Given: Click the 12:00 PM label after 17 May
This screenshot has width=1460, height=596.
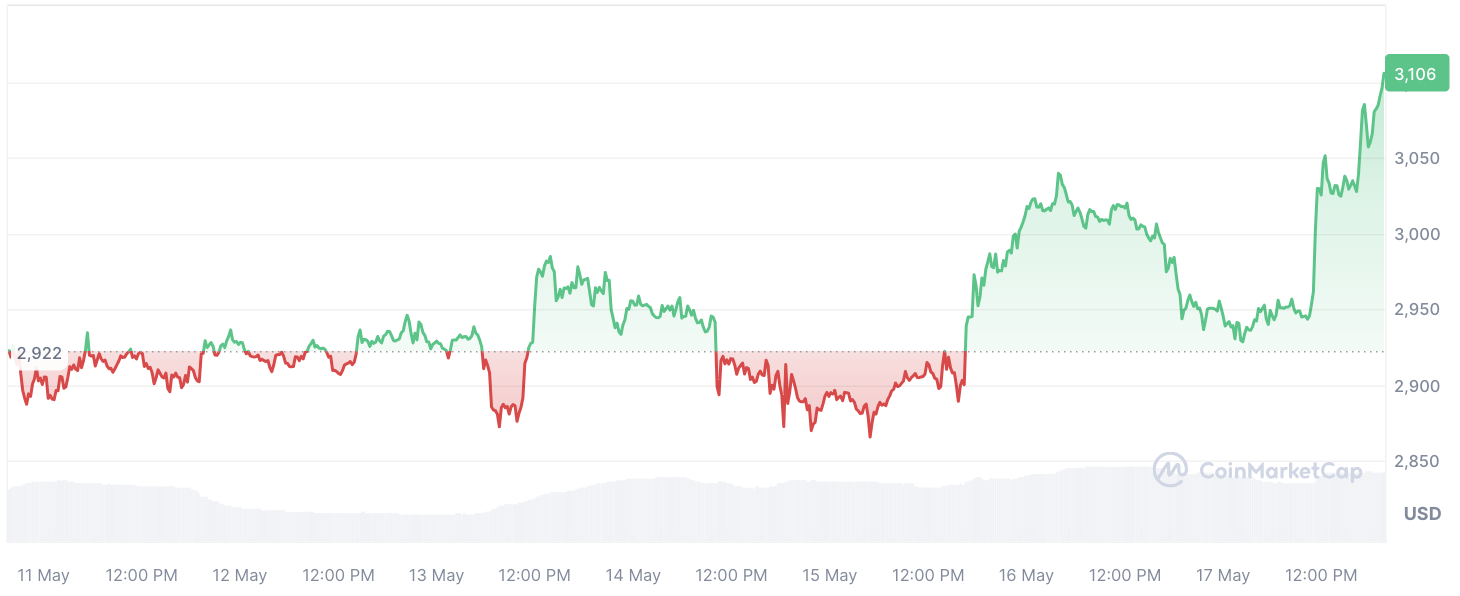Looking at the screenshot, I should 1321,575.
